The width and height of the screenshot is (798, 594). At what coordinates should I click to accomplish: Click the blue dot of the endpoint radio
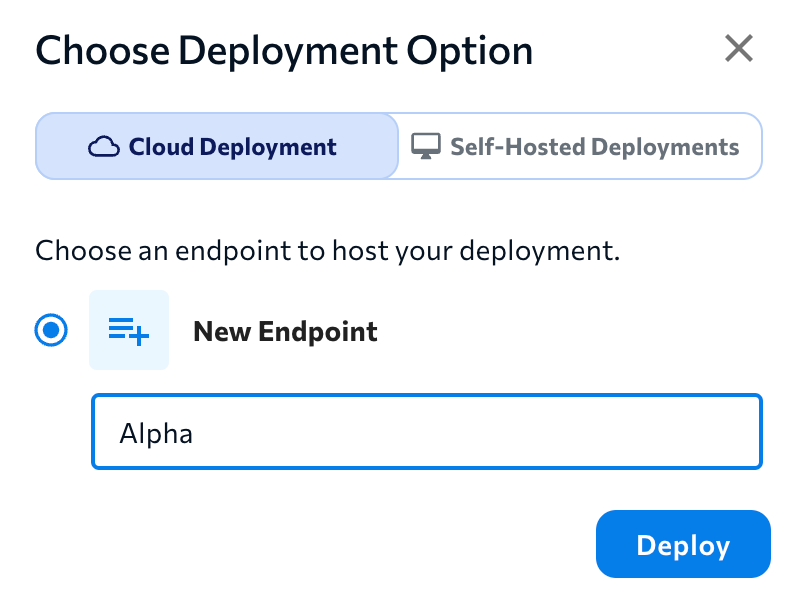pyautogui.click(x=51, y=331)
